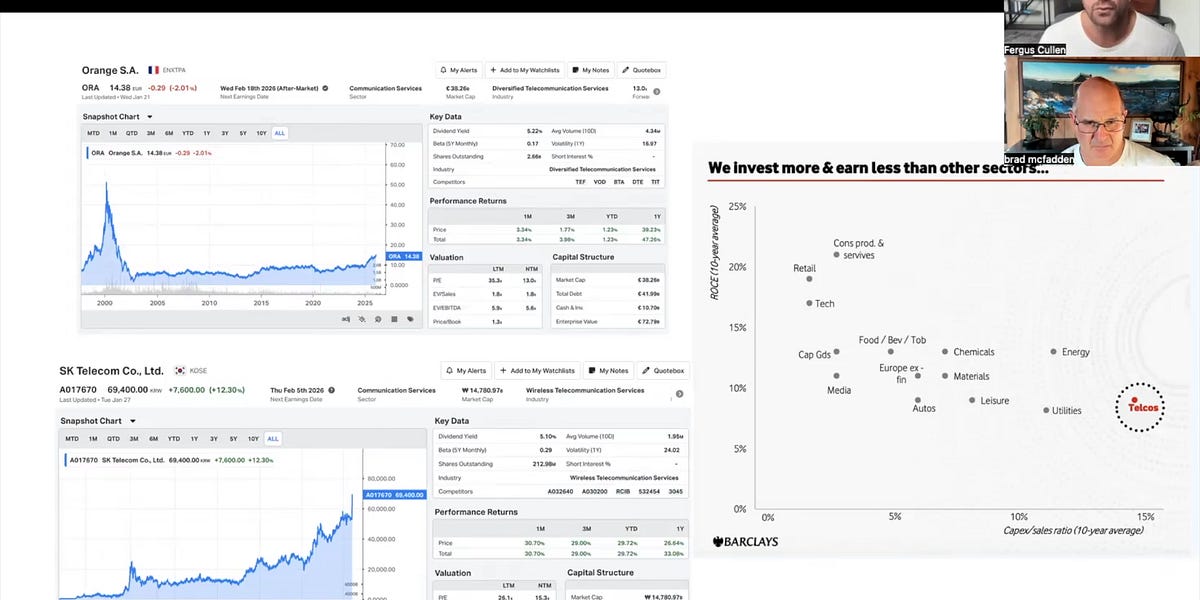Screen dimensions: 1200x600
Task: Select QTD range on SK Telecom chart
Action: 113,438
